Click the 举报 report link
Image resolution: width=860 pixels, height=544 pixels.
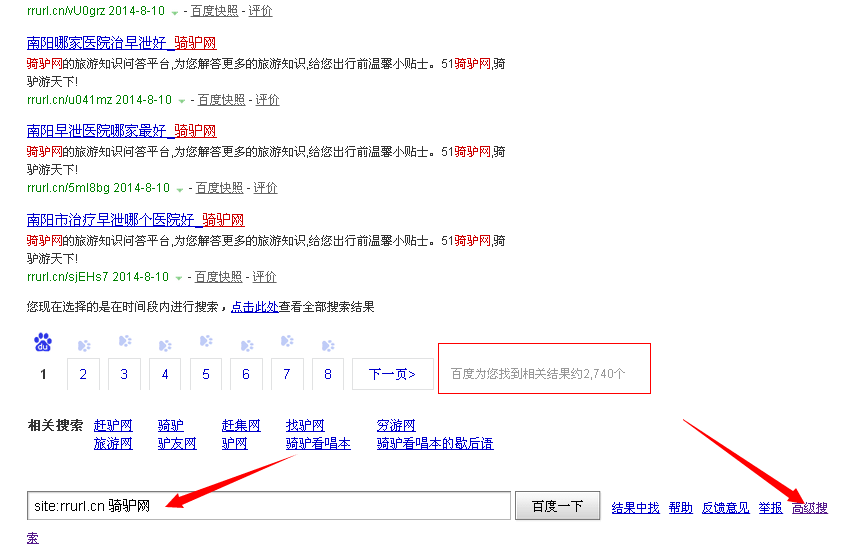click(771, 508)
